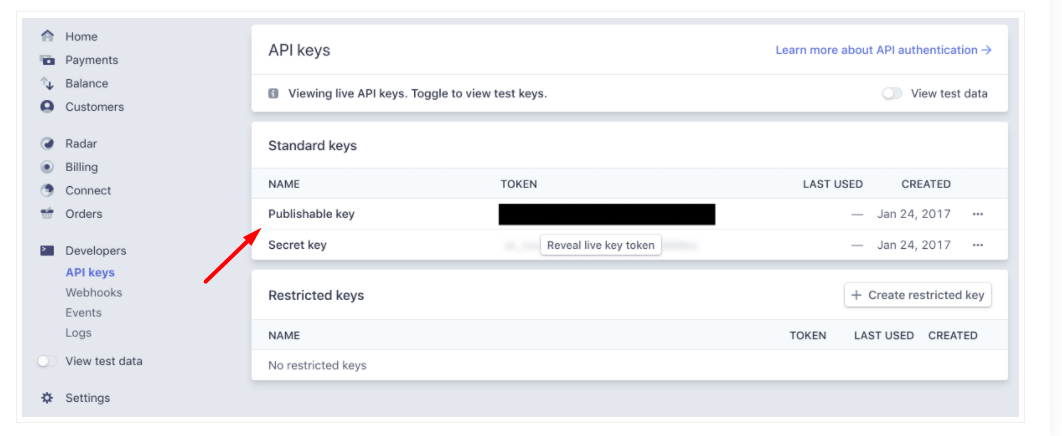This screenshot has height=436, width=1062.
Task: Open Secret key more options menu
Action: [x=977, y=245]
